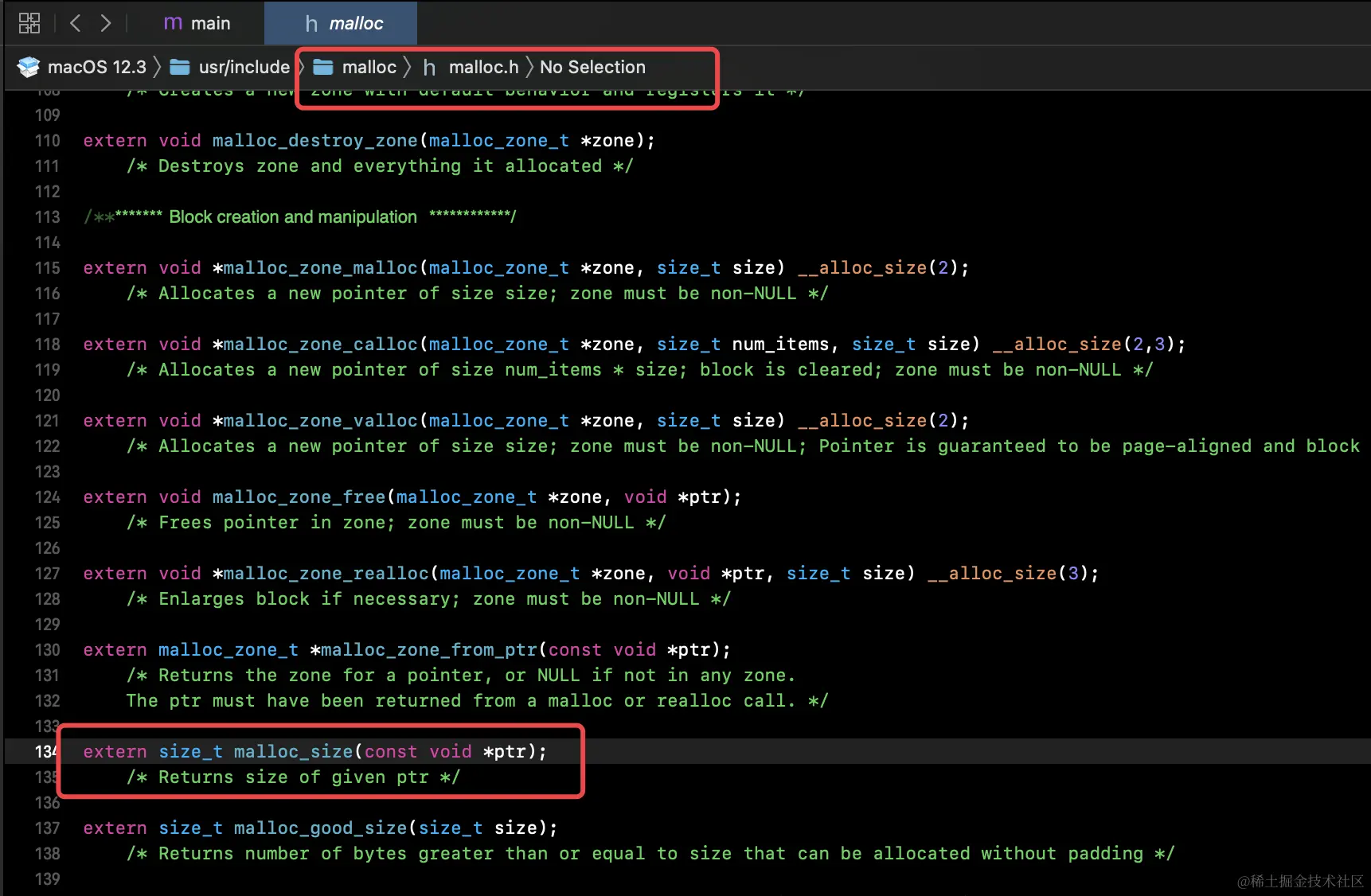Click line number 110 in gutter
This screenshot has height=896, width=1371.
click(48, 141)
